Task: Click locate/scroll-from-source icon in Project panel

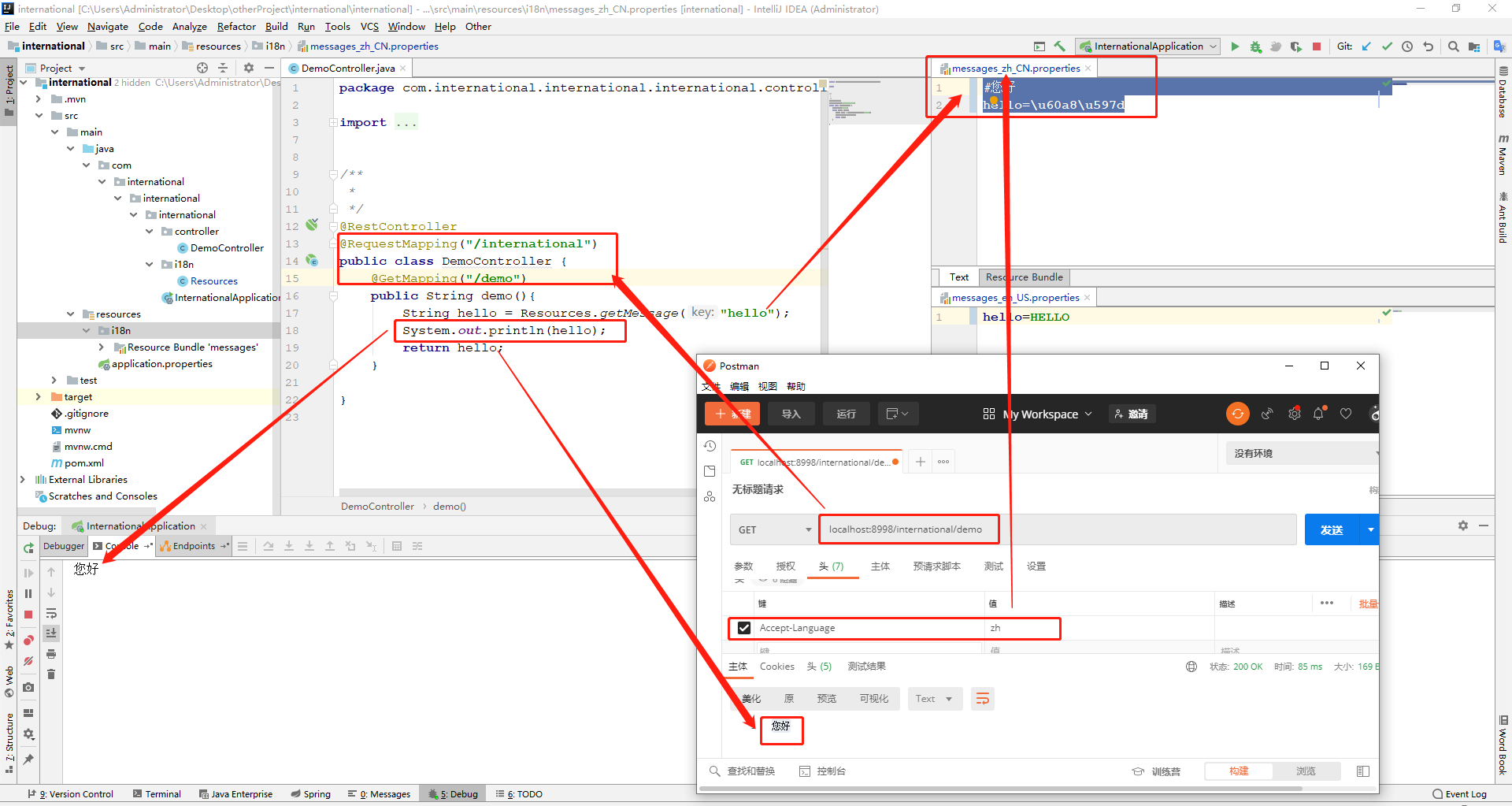Action: (202, 68)
